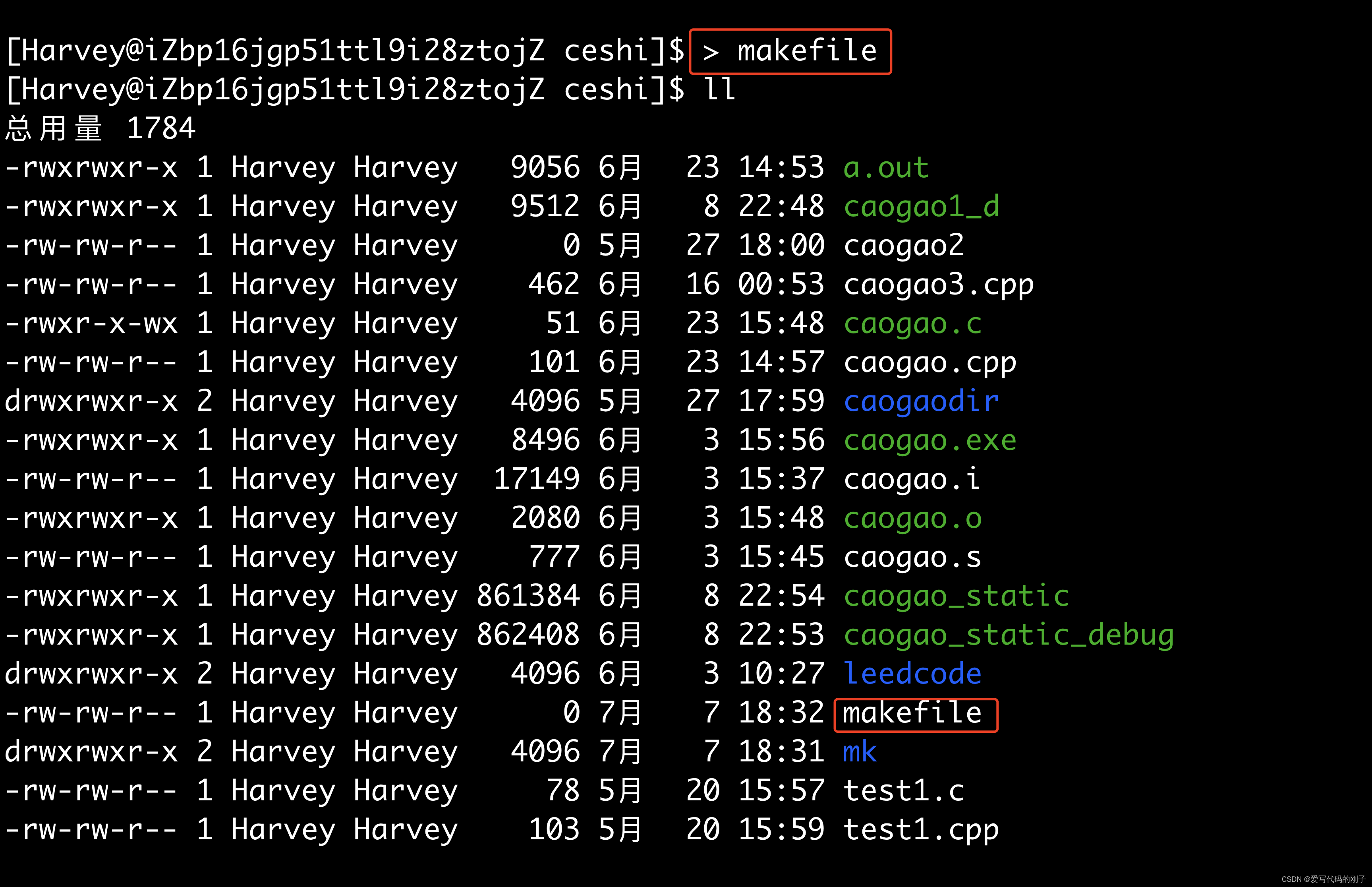The width and height of the screenshot is (1372, 887).
Task: Click the file size 9056
Action: [x=545, y=168]
